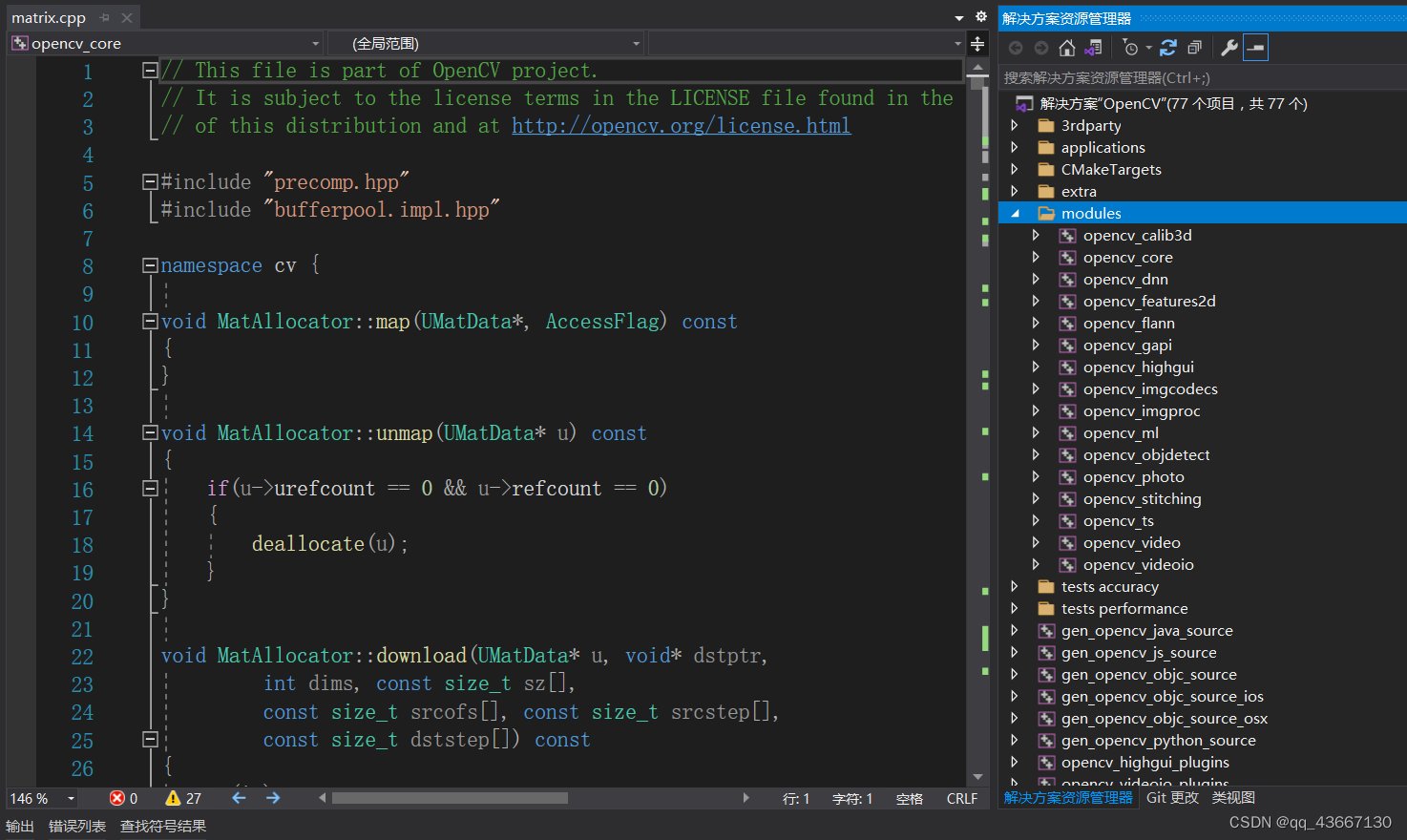This screenshot has height=840, width=1407.
Task: Expand the opencv_core project node
Action: [x=1036, y=257]
